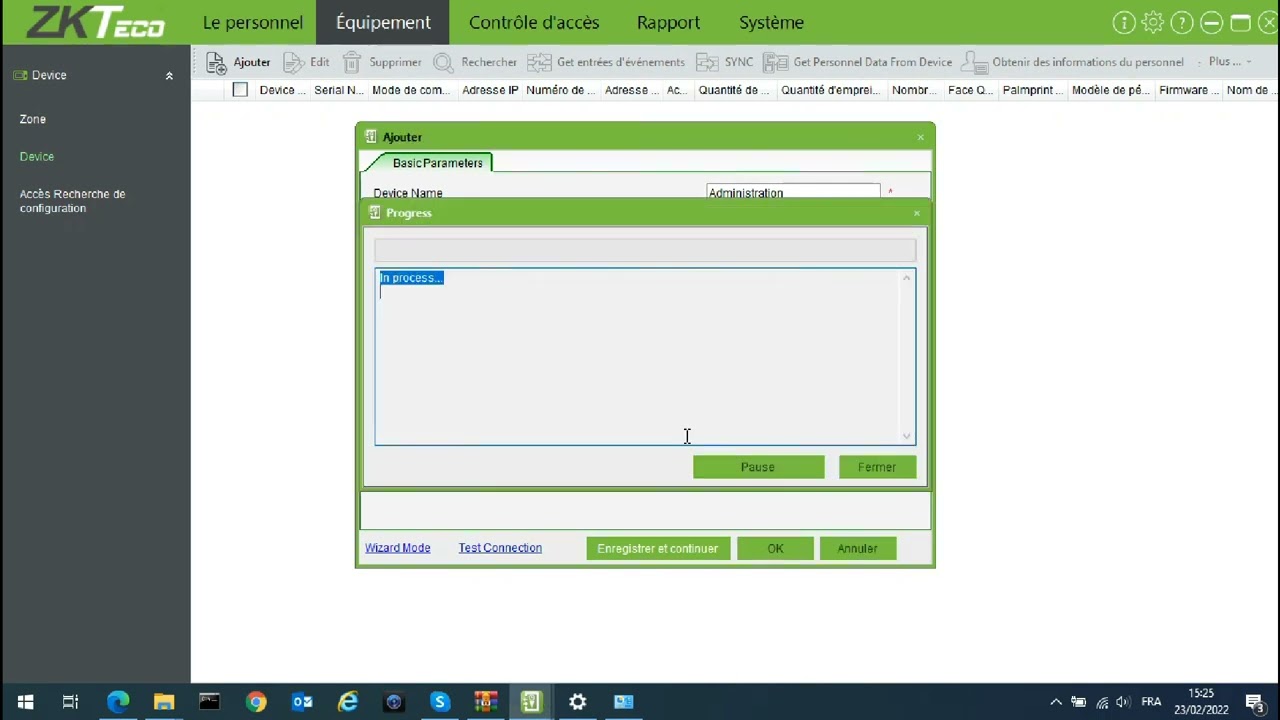Select Device in the sidebar list
Screen dimensions: 1280x720
coord(37,157)
